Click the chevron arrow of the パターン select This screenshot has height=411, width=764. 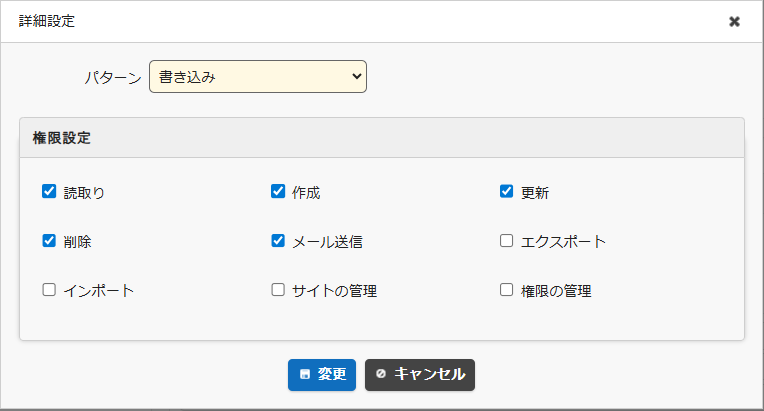click(x=356, y=77)
